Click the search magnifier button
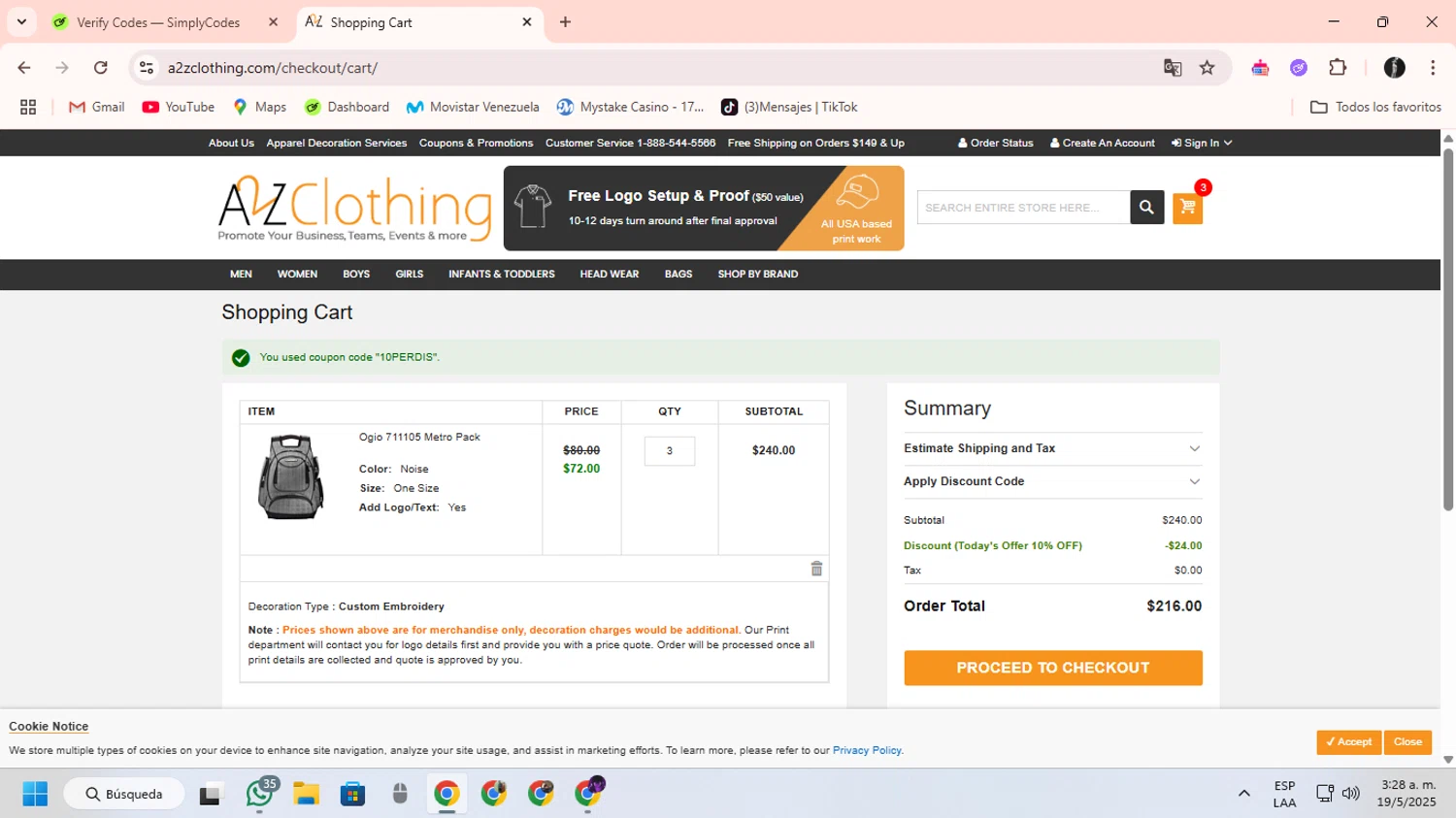 click(x=1146, y=207)
